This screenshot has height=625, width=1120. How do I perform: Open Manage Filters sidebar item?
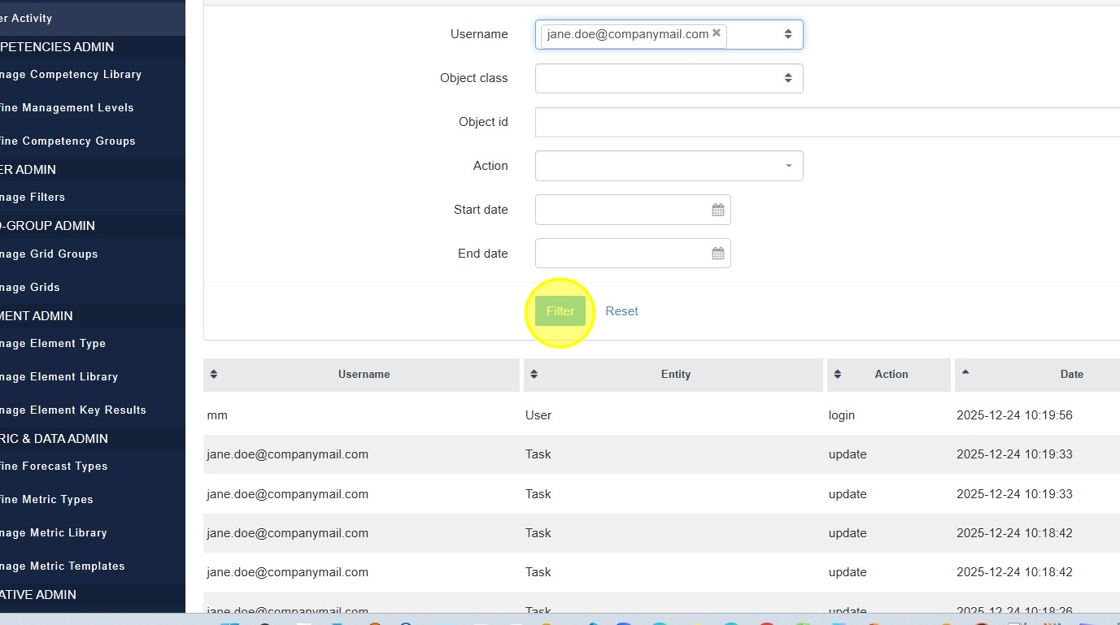[x=34, y=197]
